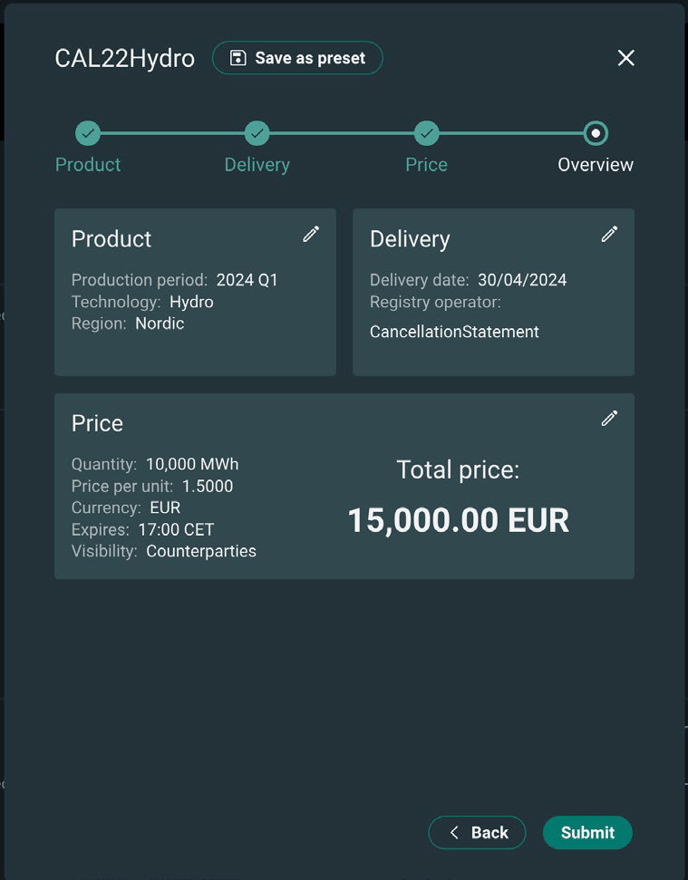Image resolution: width=688 pixels, height=880 pixels.
Task: Select the Product step checkmark circle
Action: [x=88, y=133]
